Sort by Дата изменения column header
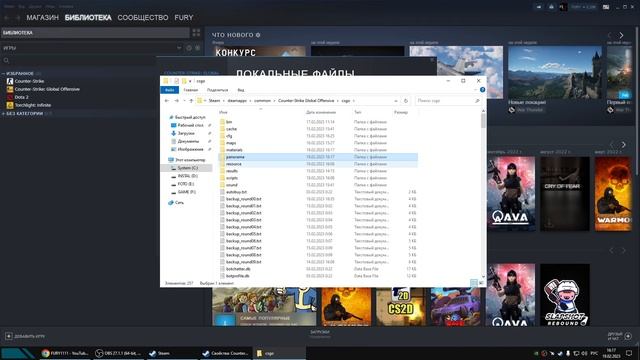Viewport: 640px width, 360px height. click(321, 112)
